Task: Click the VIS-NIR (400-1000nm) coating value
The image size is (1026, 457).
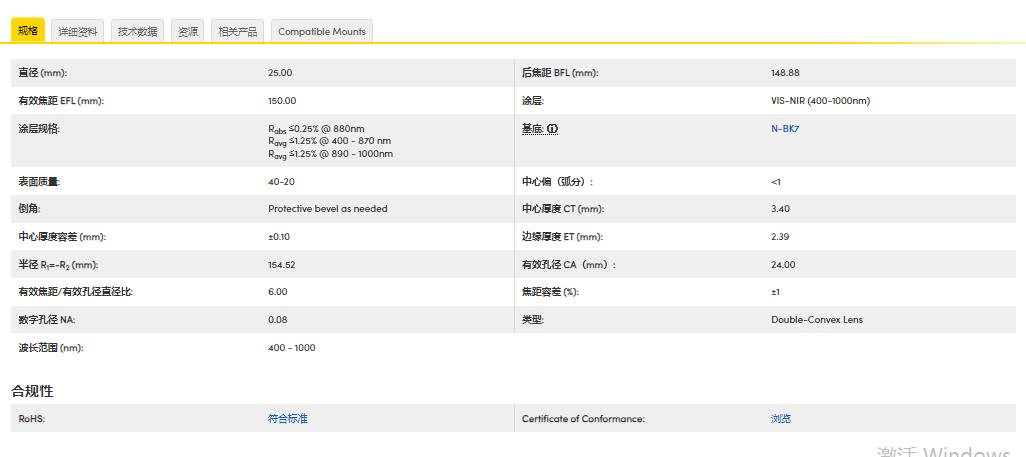Action: point(820,101)
